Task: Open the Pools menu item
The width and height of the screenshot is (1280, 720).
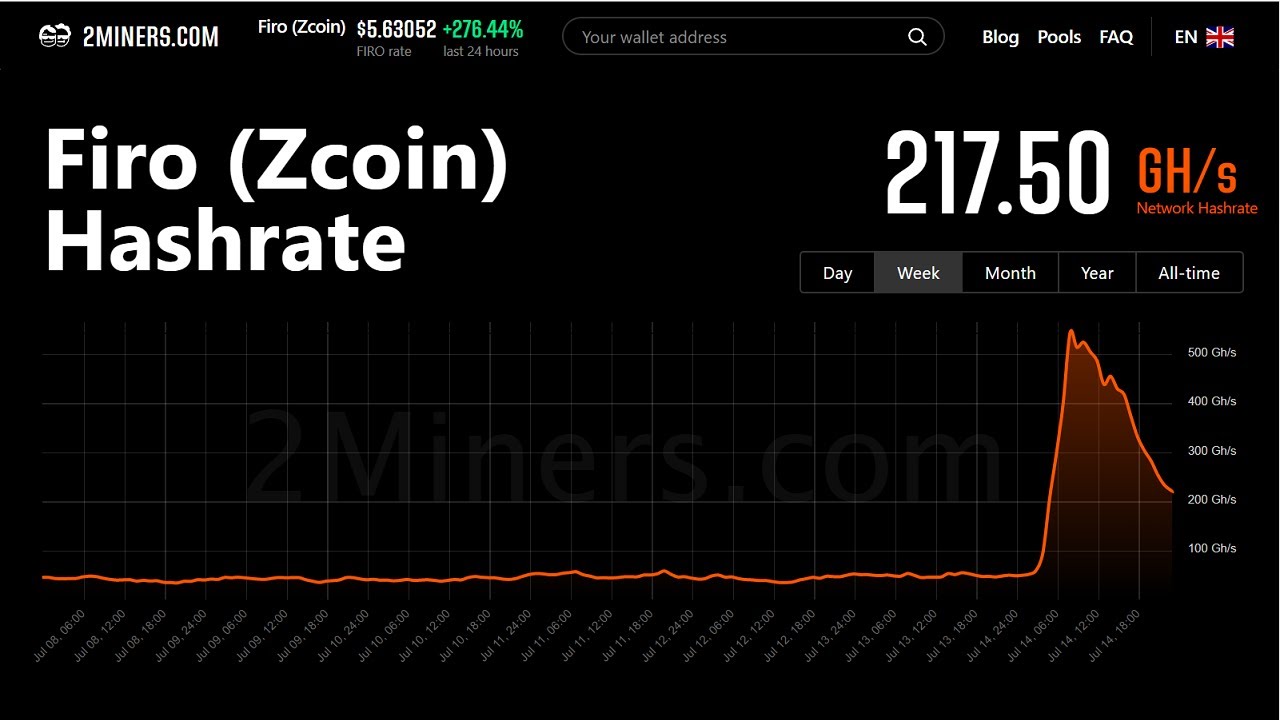Action: click(x=1059, y=37)
